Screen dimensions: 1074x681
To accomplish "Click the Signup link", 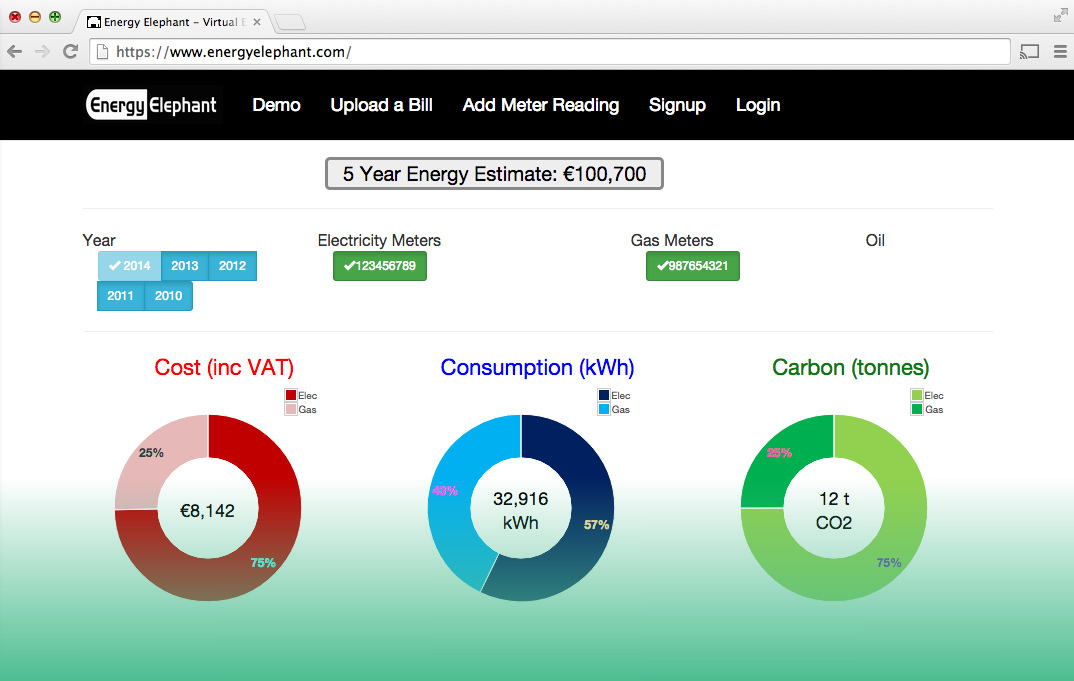I will coord(677,105).
